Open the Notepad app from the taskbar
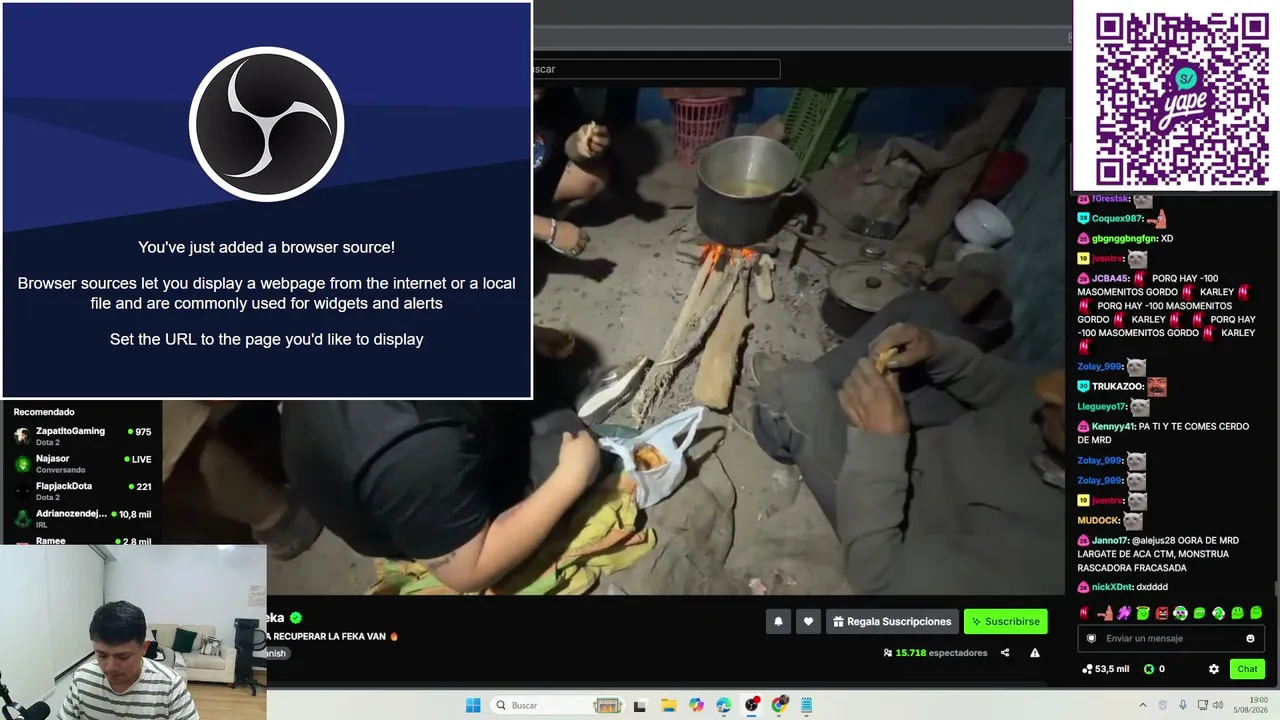The image size is (1280, 720). [x=806, y=705]
